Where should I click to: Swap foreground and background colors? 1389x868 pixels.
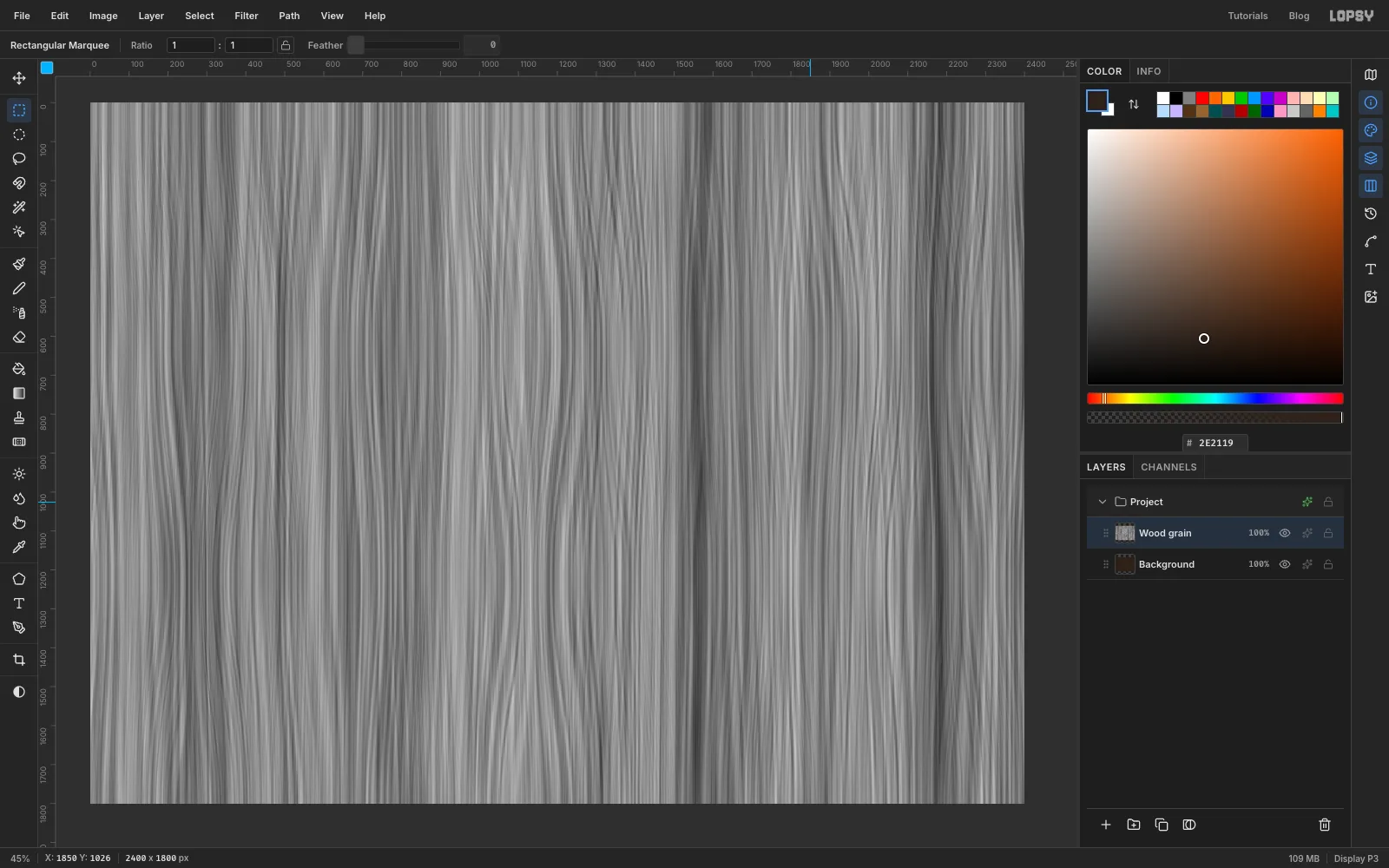pos(1134,104)
